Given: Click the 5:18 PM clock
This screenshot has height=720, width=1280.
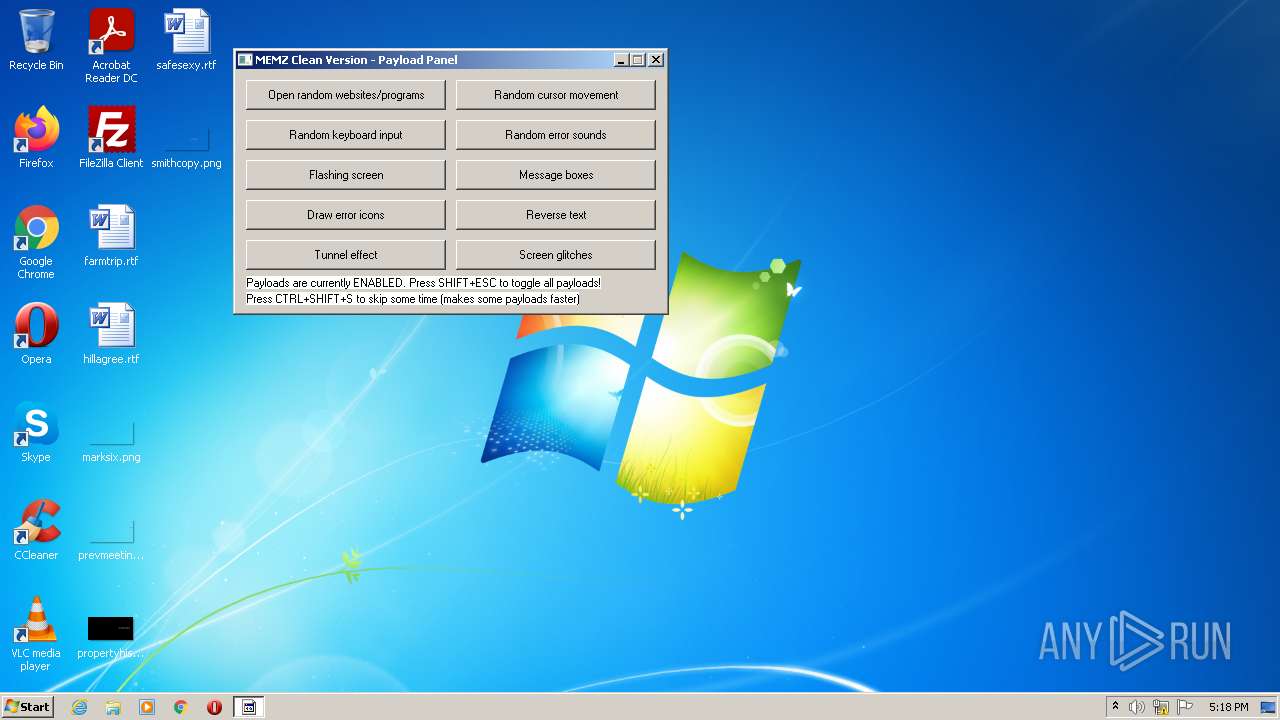Looking at the screenshot, I should [x=1228, y=707].
